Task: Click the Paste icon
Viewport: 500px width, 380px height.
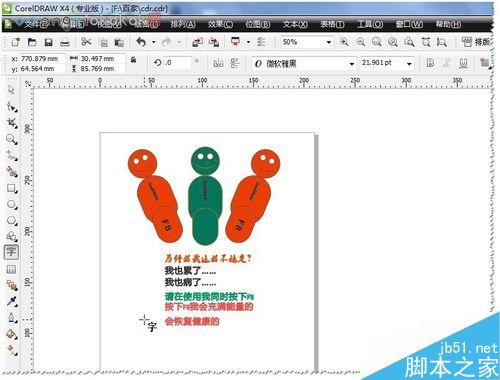Action: pos(119,42)
